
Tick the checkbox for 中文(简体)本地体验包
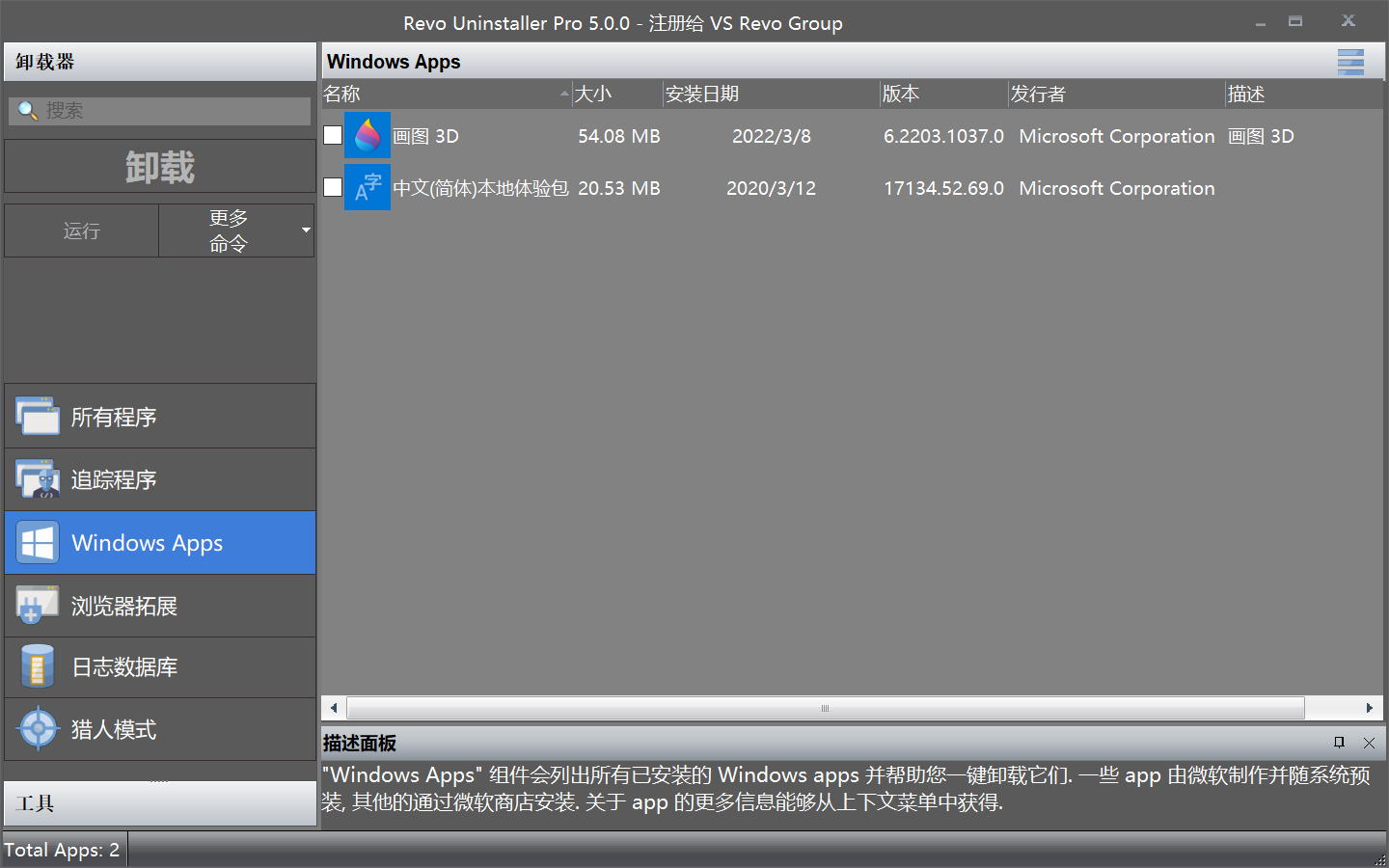[333, 187]
